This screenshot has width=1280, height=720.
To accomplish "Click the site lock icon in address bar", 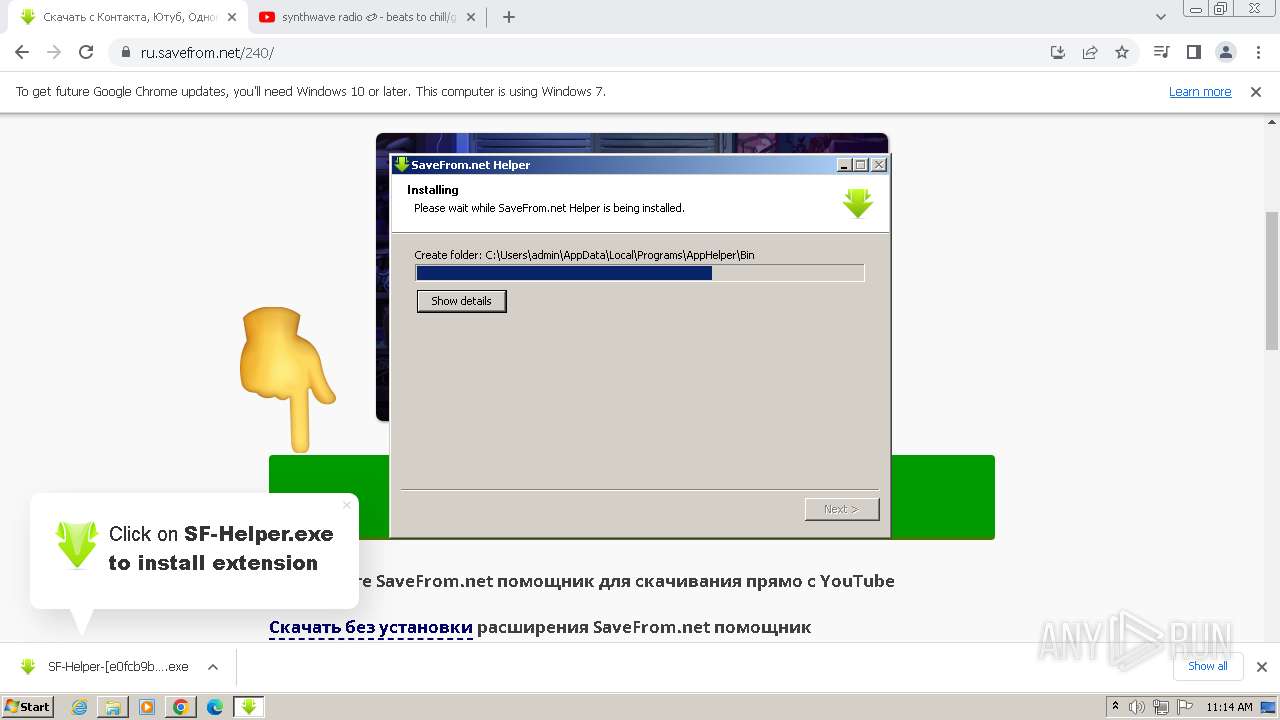I will coord(126,53).
